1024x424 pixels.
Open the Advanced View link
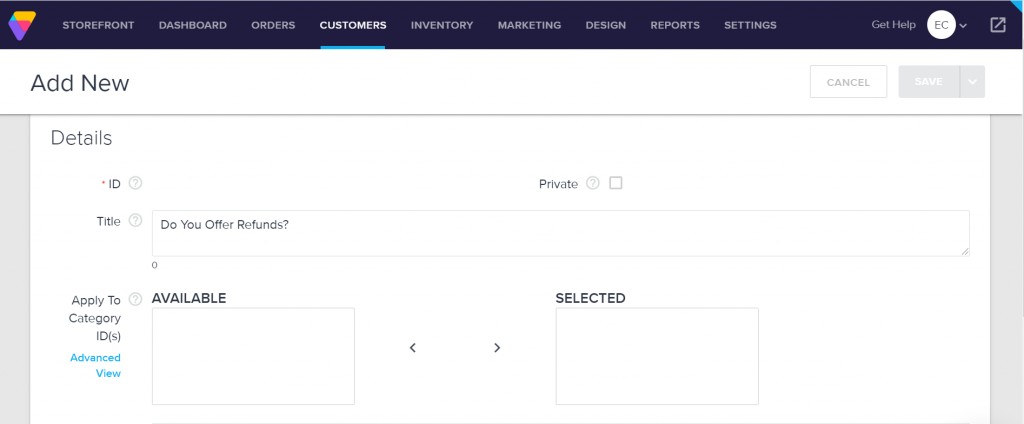click(95, 365)
